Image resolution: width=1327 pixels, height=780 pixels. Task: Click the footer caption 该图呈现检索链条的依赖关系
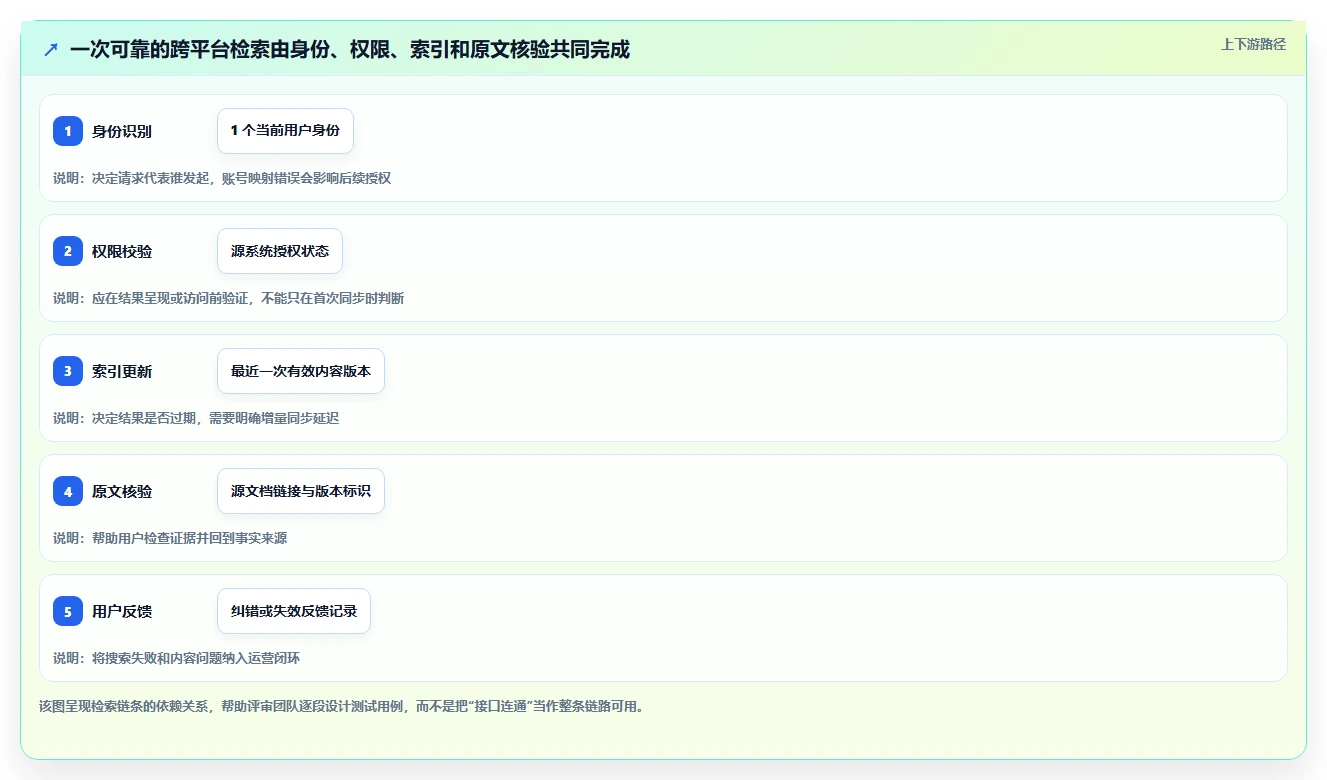pos(124,706)
